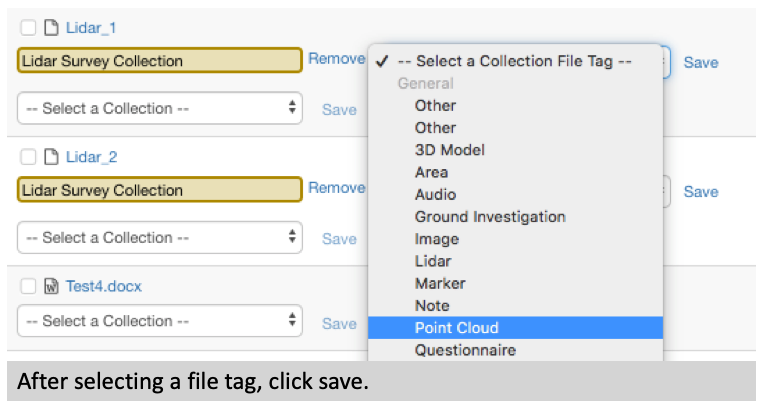Pick the 3D Model tag option
Screen dimensions: 764x410
[x=450, y=150]
